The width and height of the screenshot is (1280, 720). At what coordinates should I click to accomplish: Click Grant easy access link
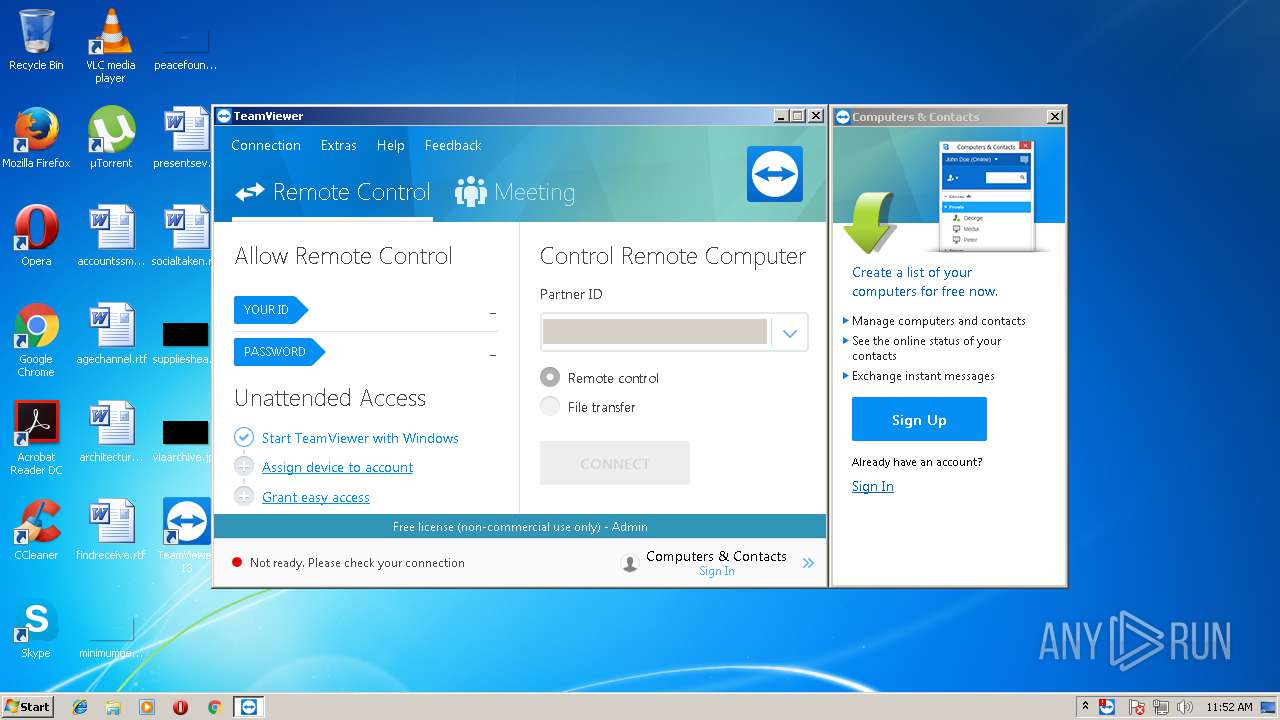coord(316,497)
